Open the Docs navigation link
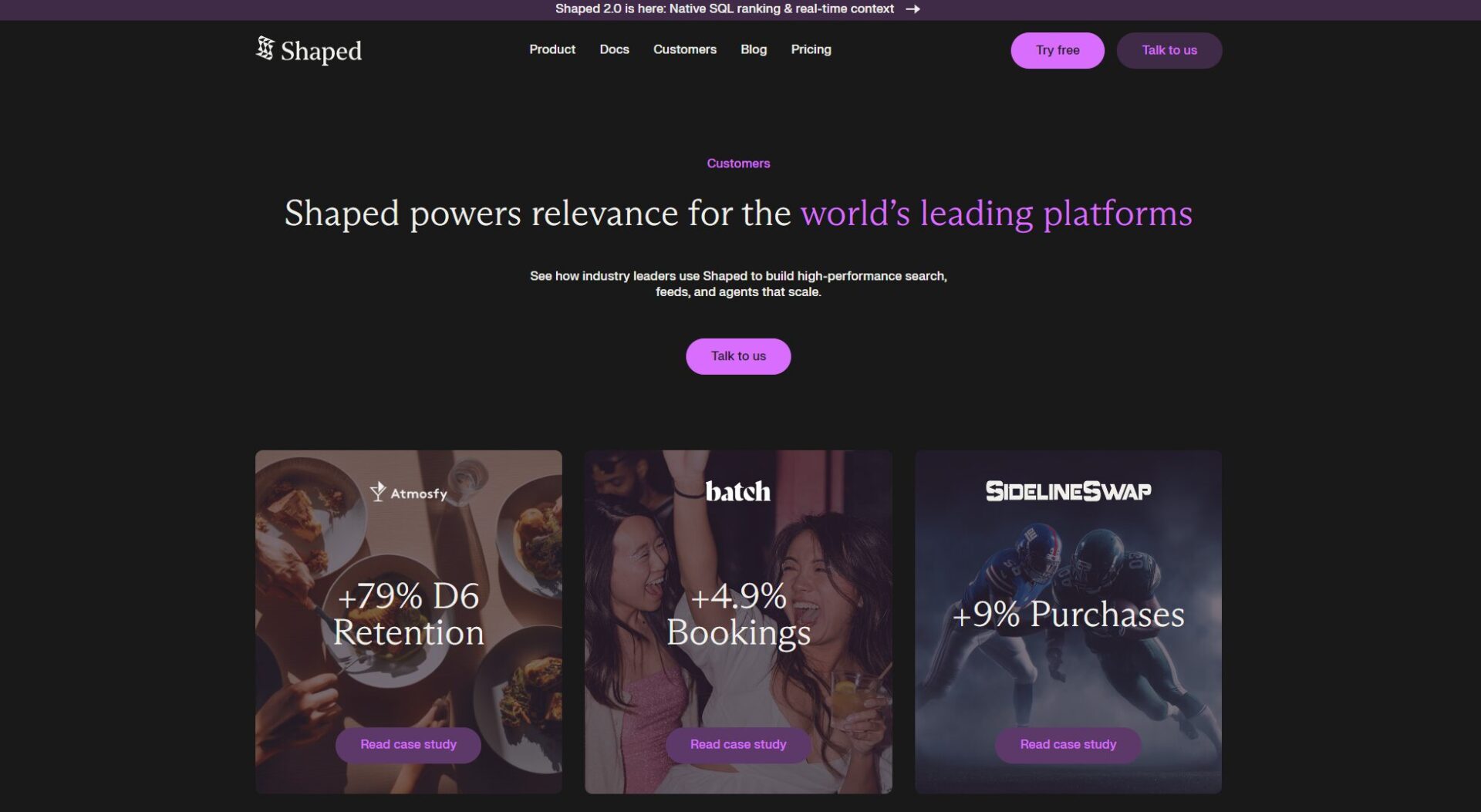1481x812 pixels. [x=614, y=49]
